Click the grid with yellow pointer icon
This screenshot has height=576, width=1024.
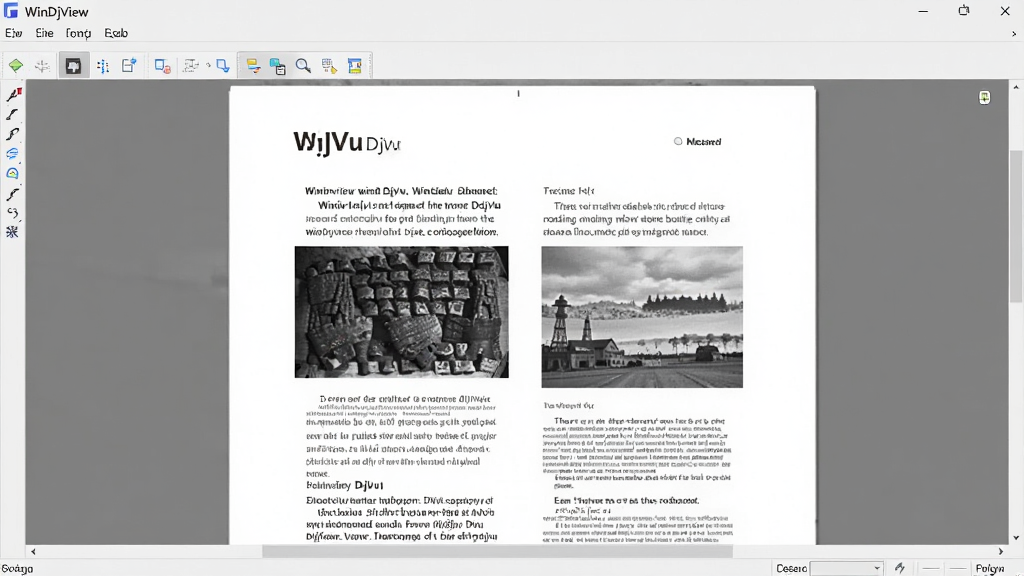[x=329, y=66]
